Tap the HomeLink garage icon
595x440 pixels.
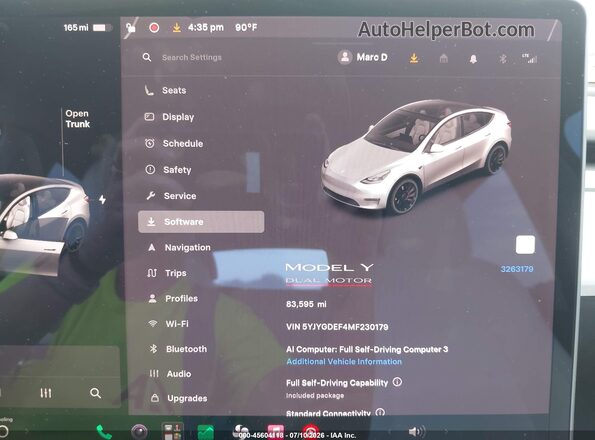tap(443, 58)
